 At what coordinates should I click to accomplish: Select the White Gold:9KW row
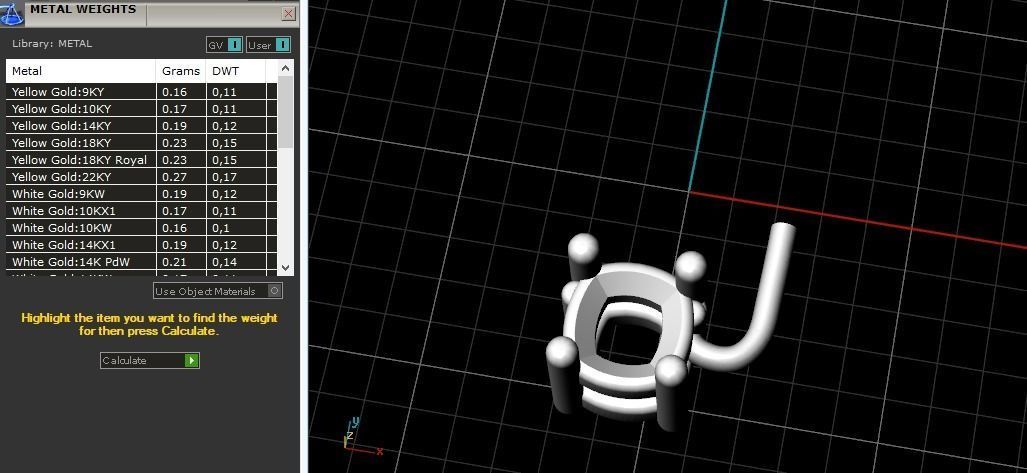pyautogui.click(x=141, y=194)
